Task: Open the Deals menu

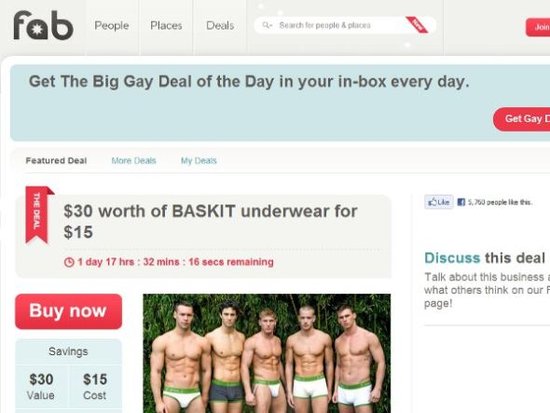Action: pyautogui.click(x=220, y=26)
